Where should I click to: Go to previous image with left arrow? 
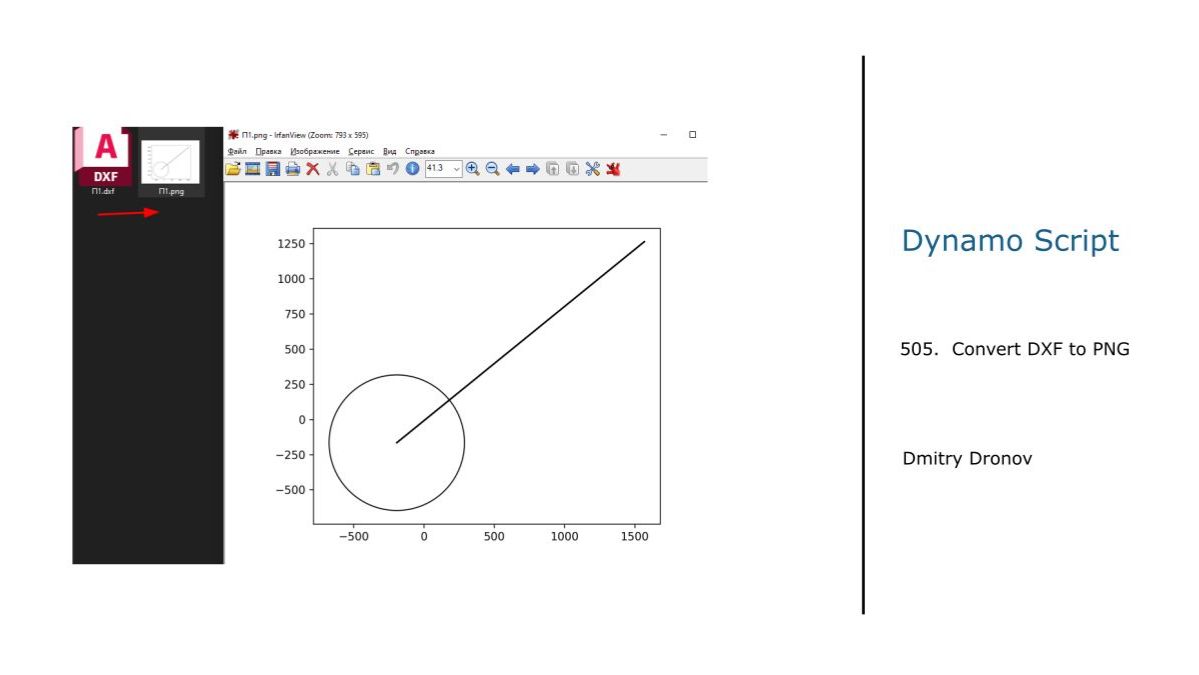pos(512,169)
